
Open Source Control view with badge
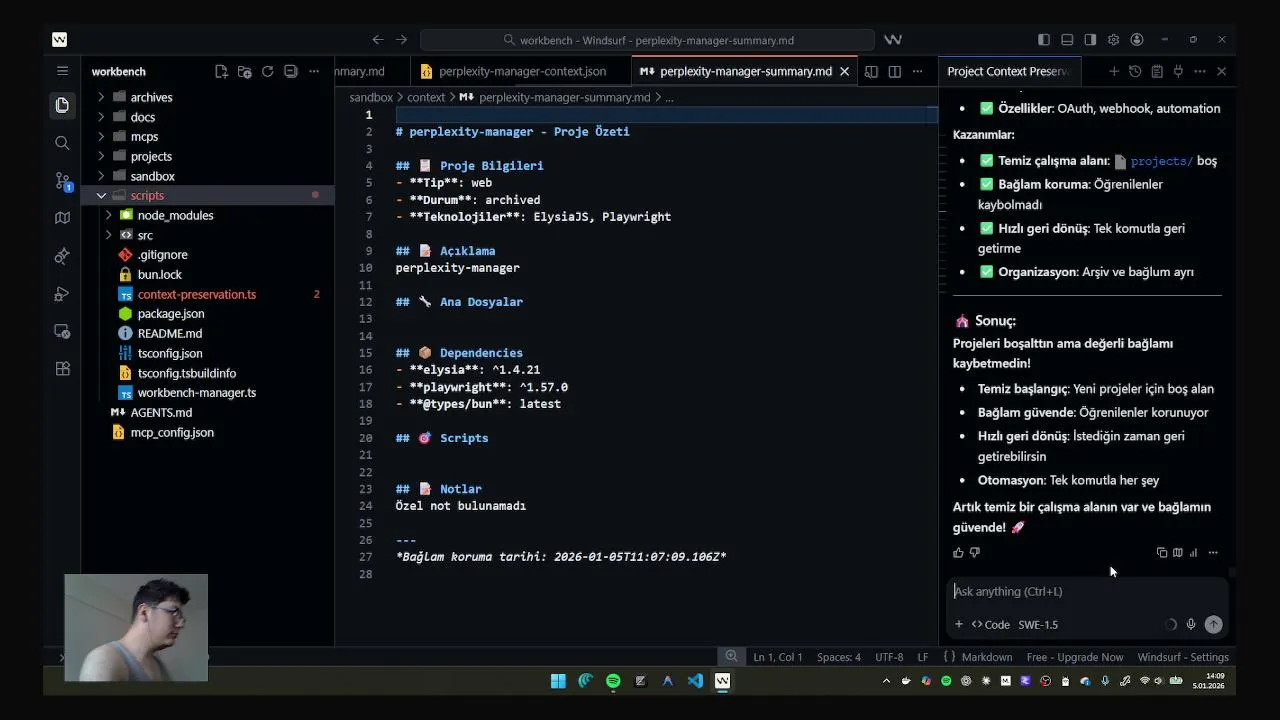click(62, 181)
